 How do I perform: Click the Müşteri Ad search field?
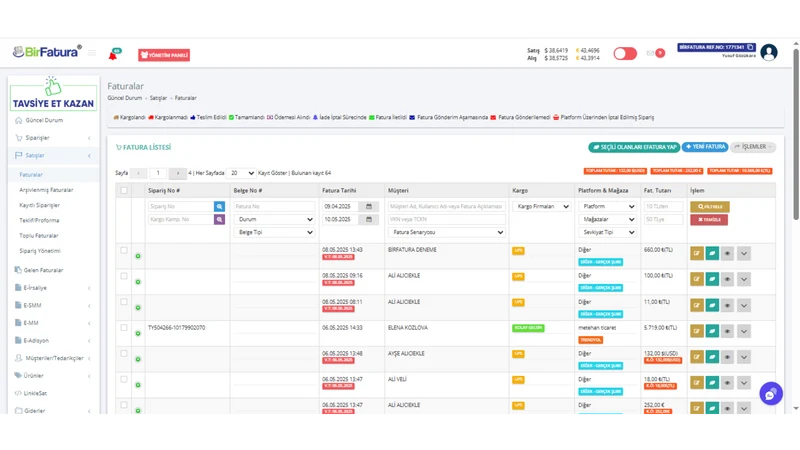[x=446, y=207]
